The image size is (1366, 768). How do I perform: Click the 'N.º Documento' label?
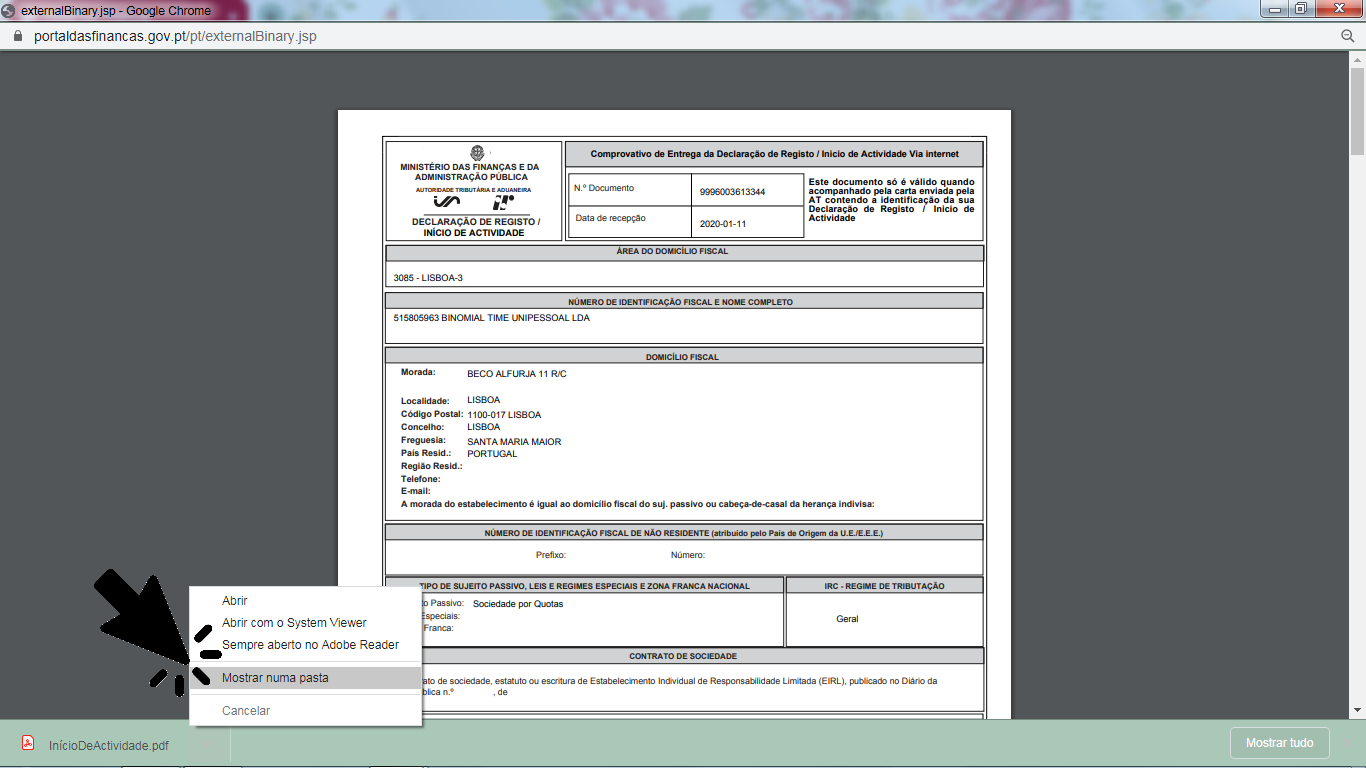pos(604,188)
